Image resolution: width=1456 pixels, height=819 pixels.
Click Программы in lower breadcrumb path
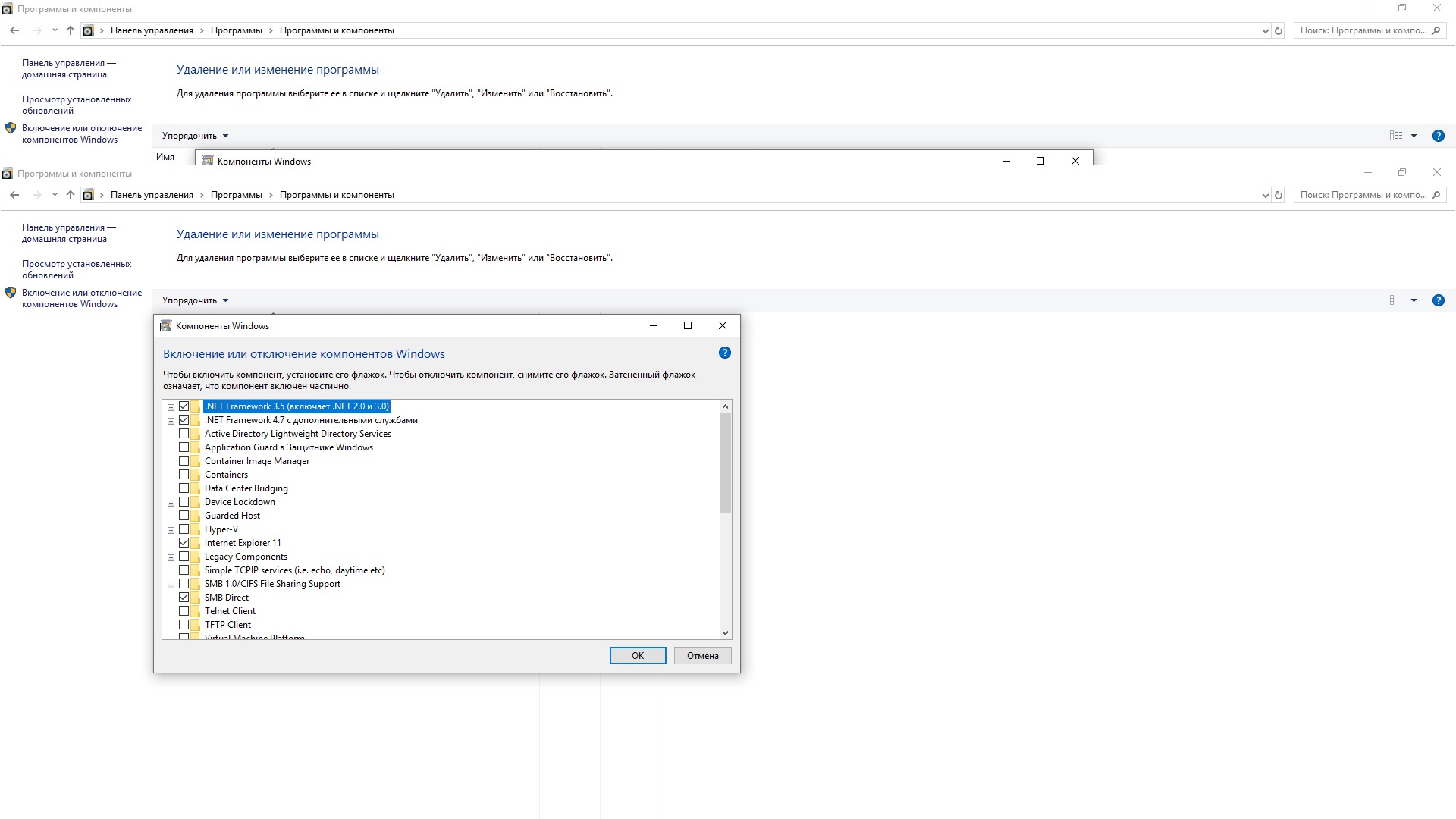point(236,195)
